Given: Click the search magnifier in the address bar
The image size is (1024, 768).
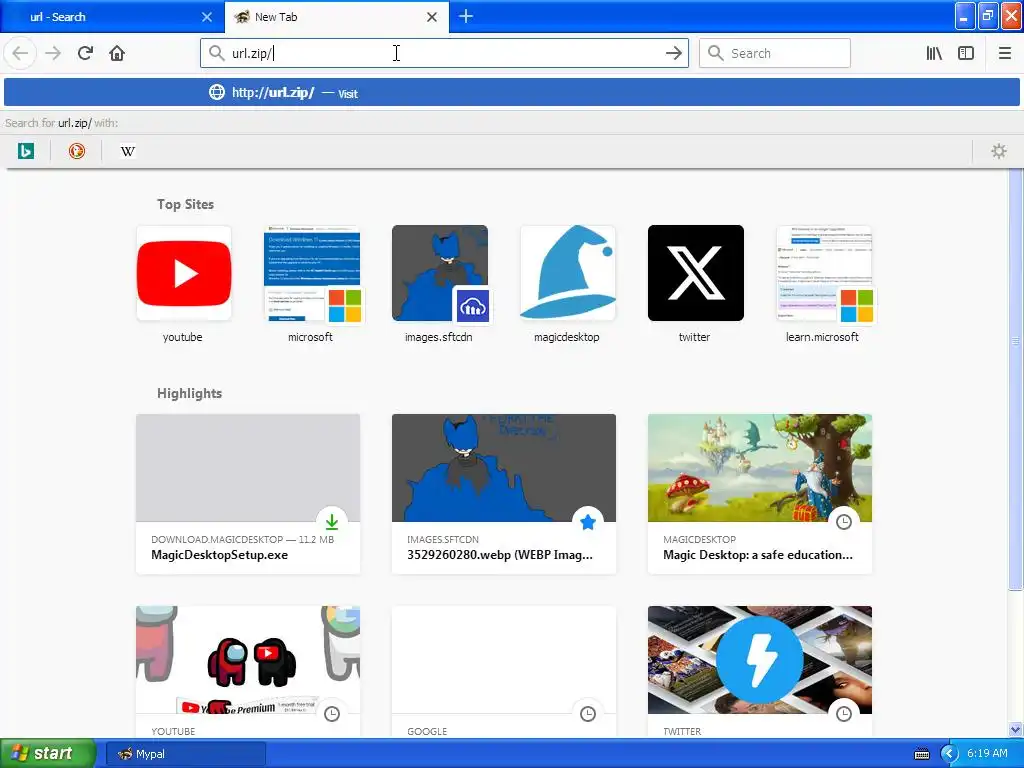Looking at the screenshot, I should tap(216, 53).
